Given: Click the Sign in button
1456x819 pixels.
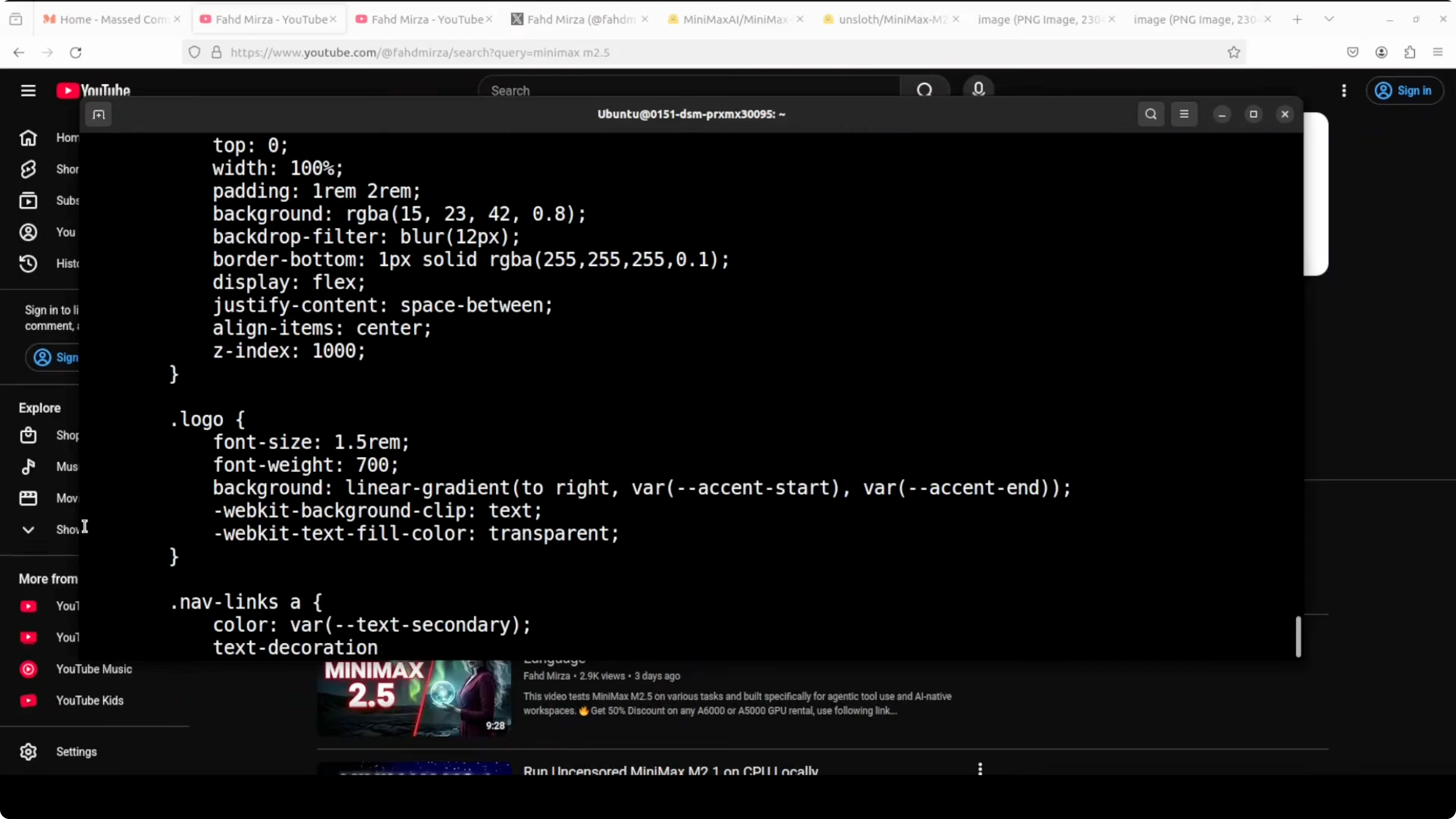Looking at the screenshot, I should click(1406, 91).
